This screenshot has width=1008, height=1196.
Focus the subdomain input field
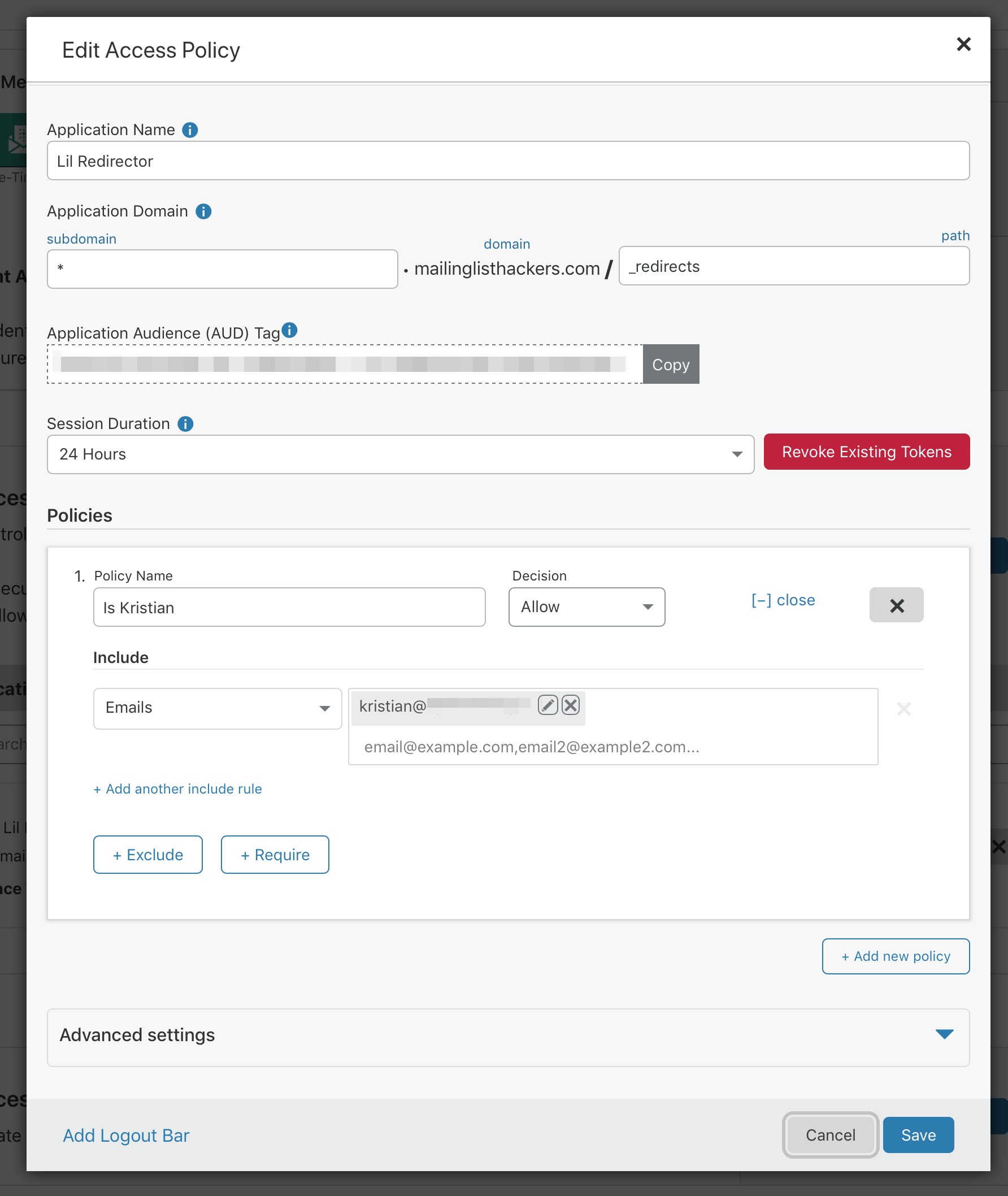(222, 268)
